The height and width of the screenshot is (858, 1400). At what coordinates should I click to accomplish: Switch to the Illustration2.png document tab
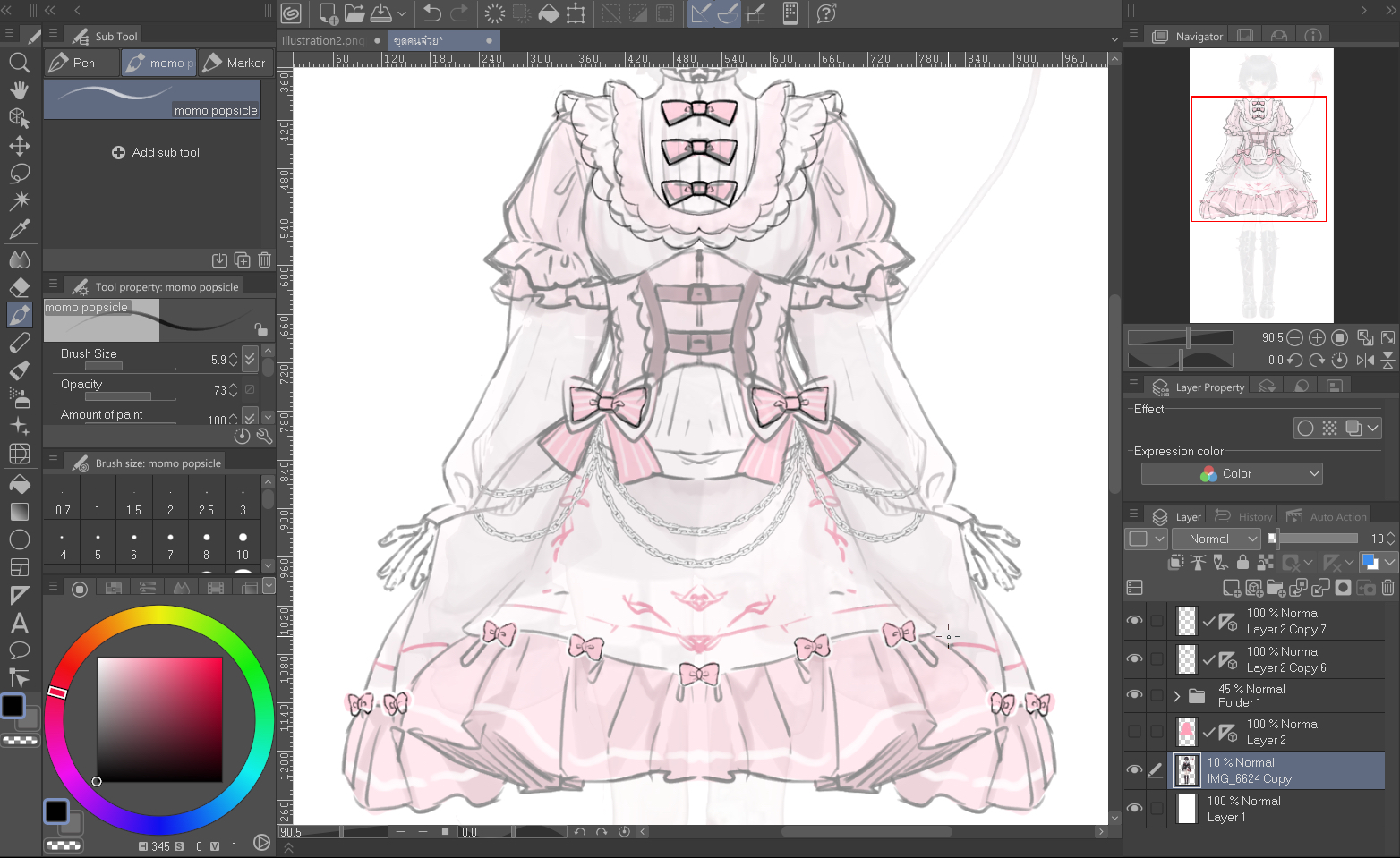[323, 40]
